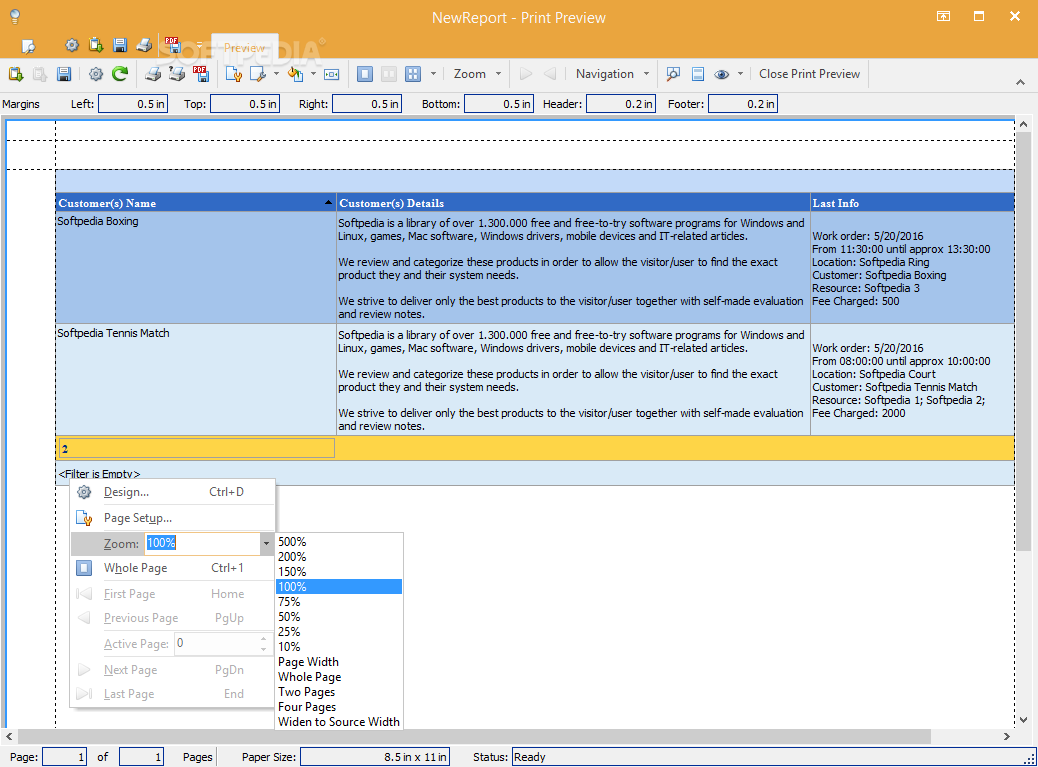Select Page Setup... in context menu
This screenshot has height=767, width=1038.
172,518
